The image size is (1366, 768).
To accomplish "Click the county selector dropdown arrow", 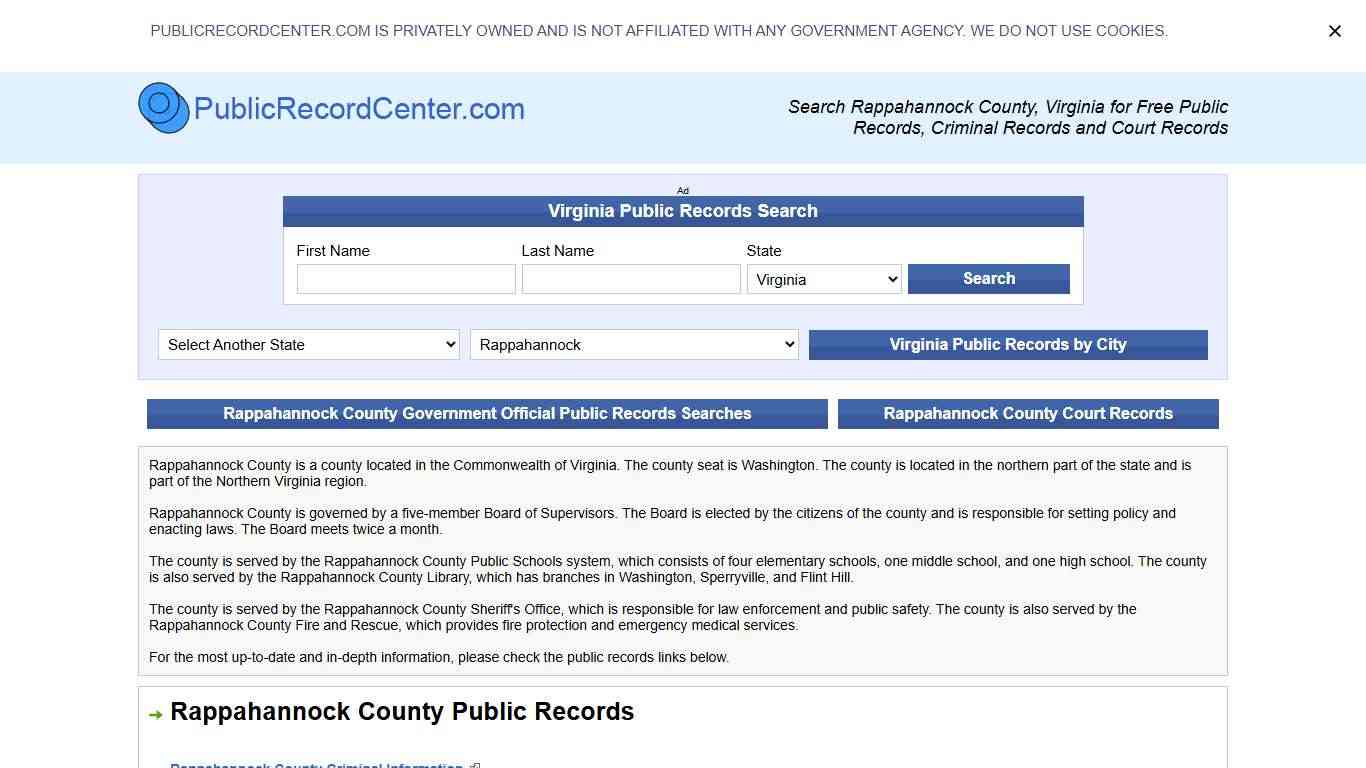I will click(x=789, y=344).
